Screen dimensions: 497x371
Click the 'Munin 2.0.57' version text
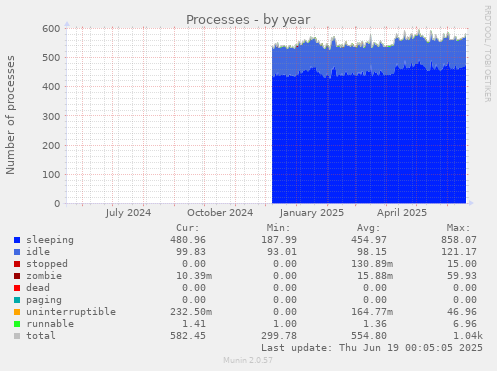[248, 360]
